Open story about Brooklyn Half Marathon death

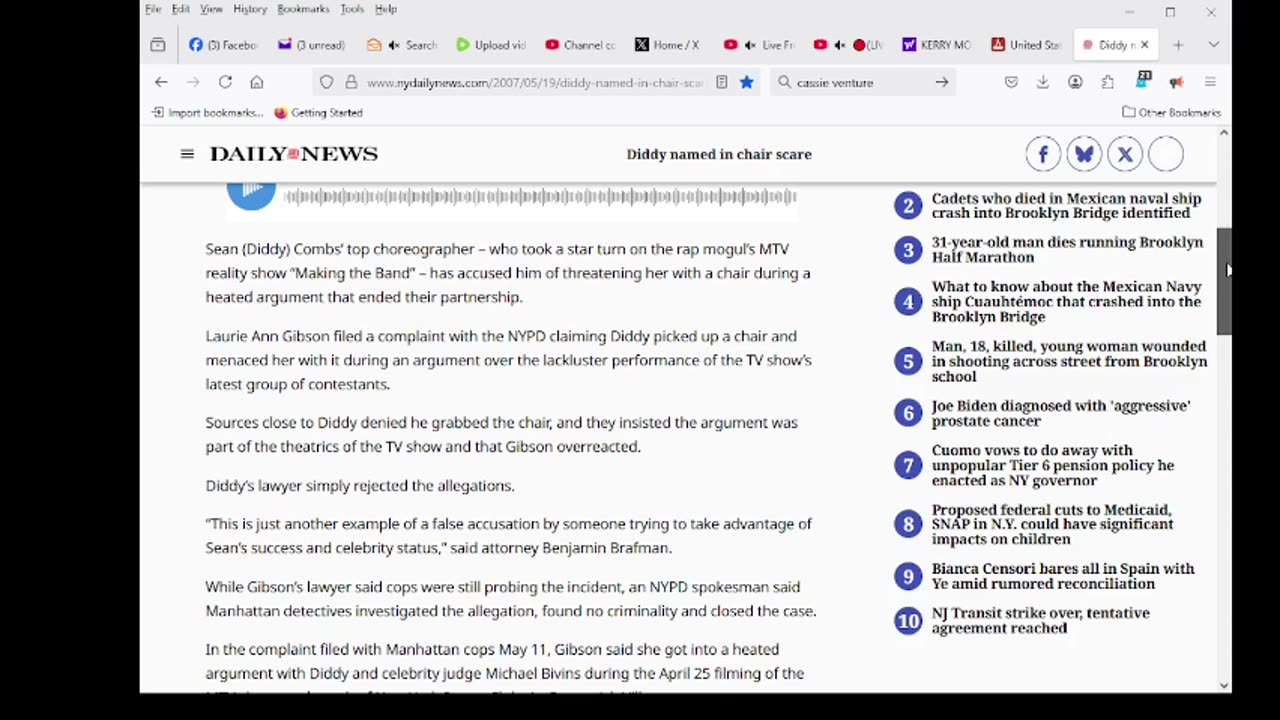[x=1067, y=250]
